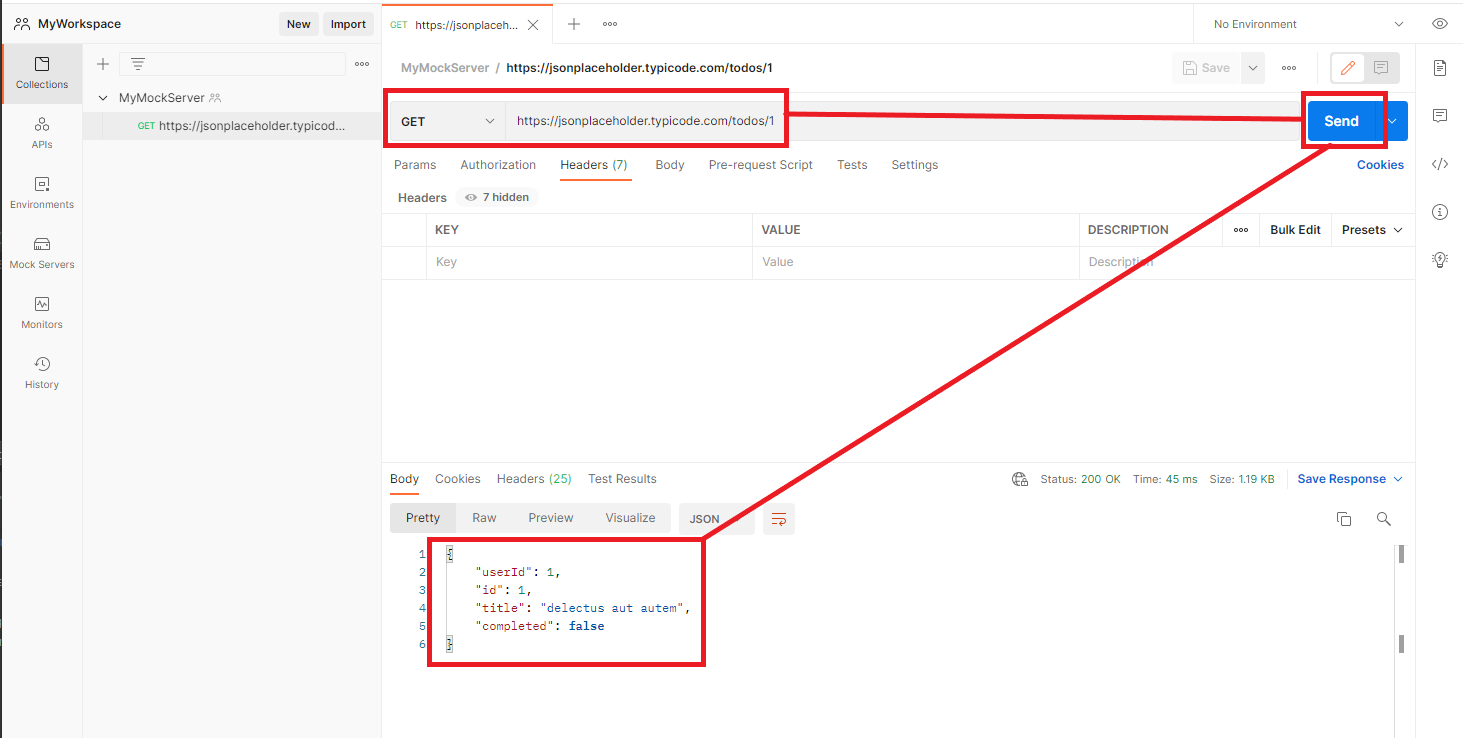Screen dimensions: 1463x738
Task: Click the plus icon to create a collection
Action: tap(102, 64)
